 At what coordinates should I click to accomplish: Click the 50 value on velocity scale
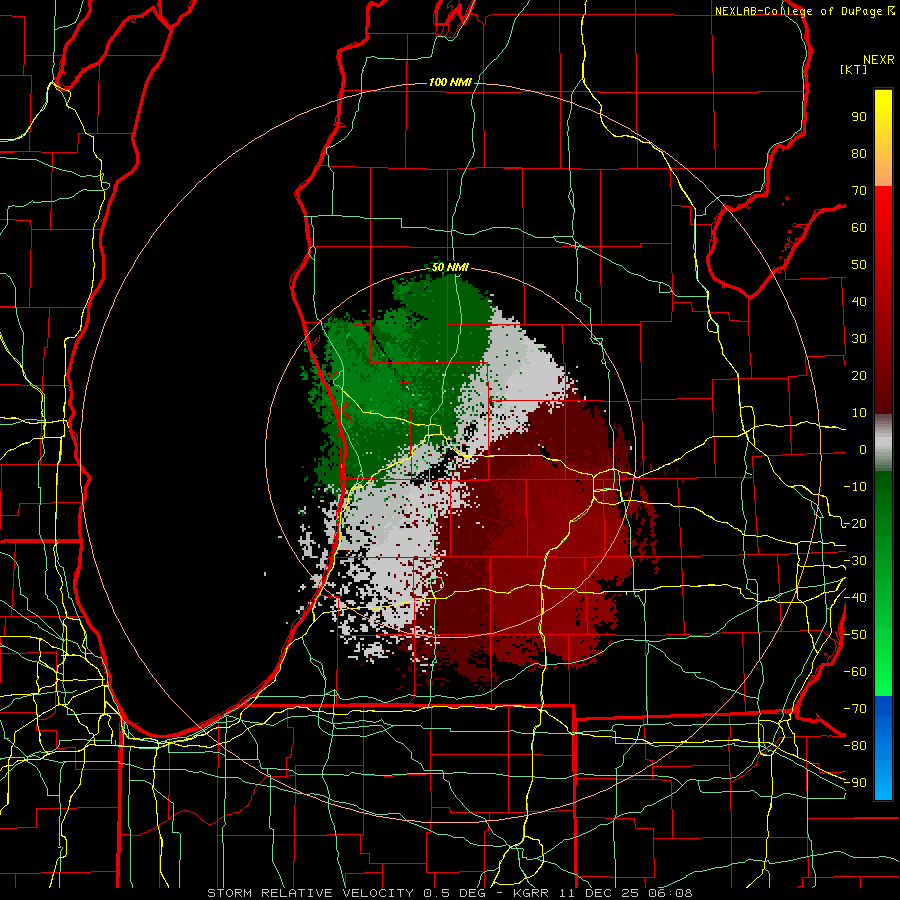point(859,265)
